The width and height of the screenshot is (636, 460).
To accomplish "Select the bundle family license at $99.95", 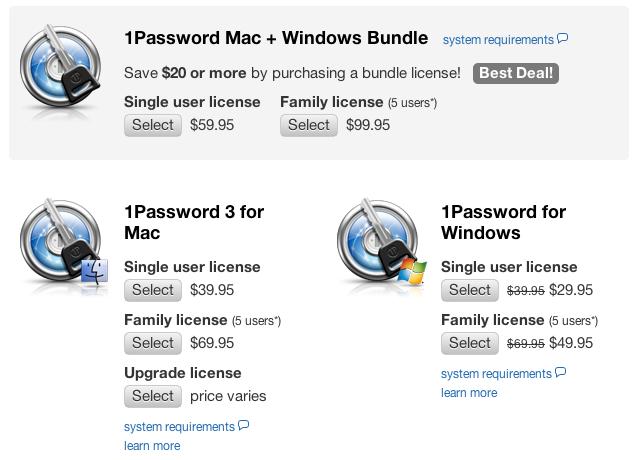I will pyautogui.click(x=309, y=125).
